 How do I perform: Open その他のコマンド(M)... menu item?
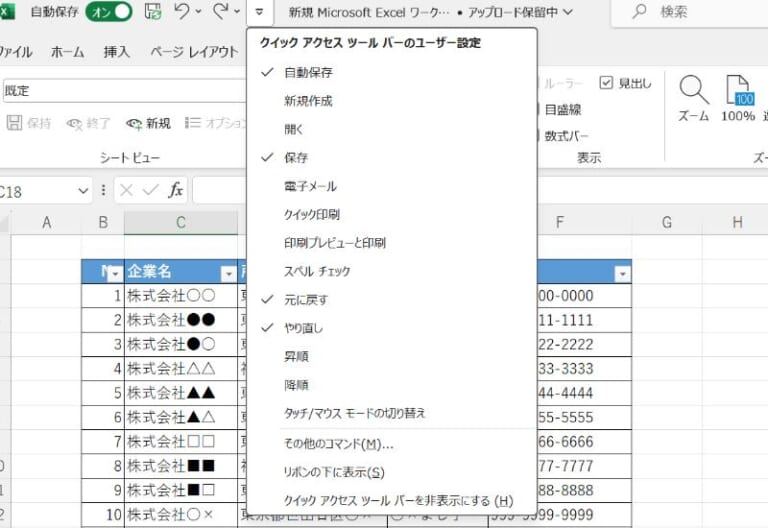click(392, 444)
